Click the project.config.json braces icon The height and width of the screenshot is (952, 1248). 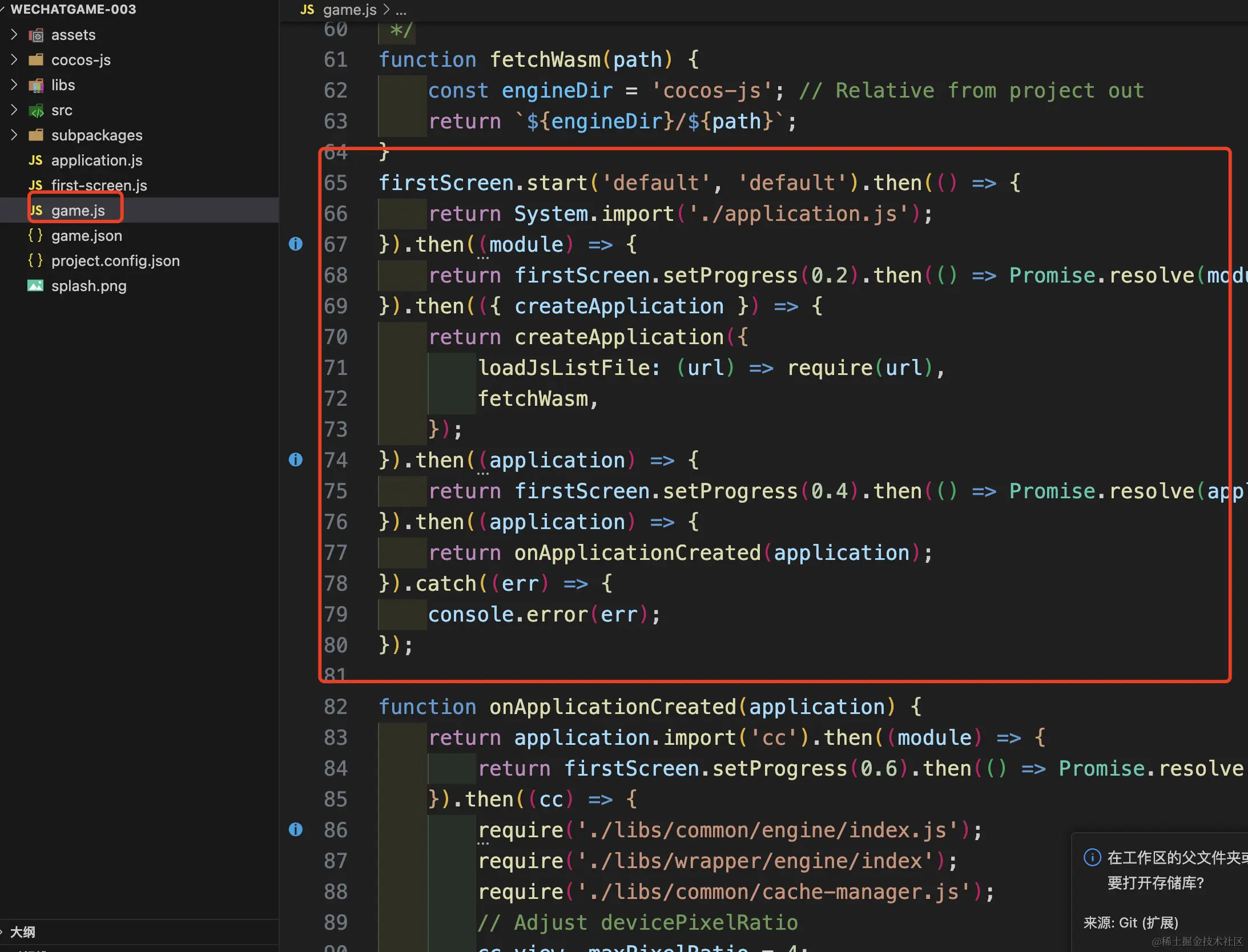[x=35, y=261]
